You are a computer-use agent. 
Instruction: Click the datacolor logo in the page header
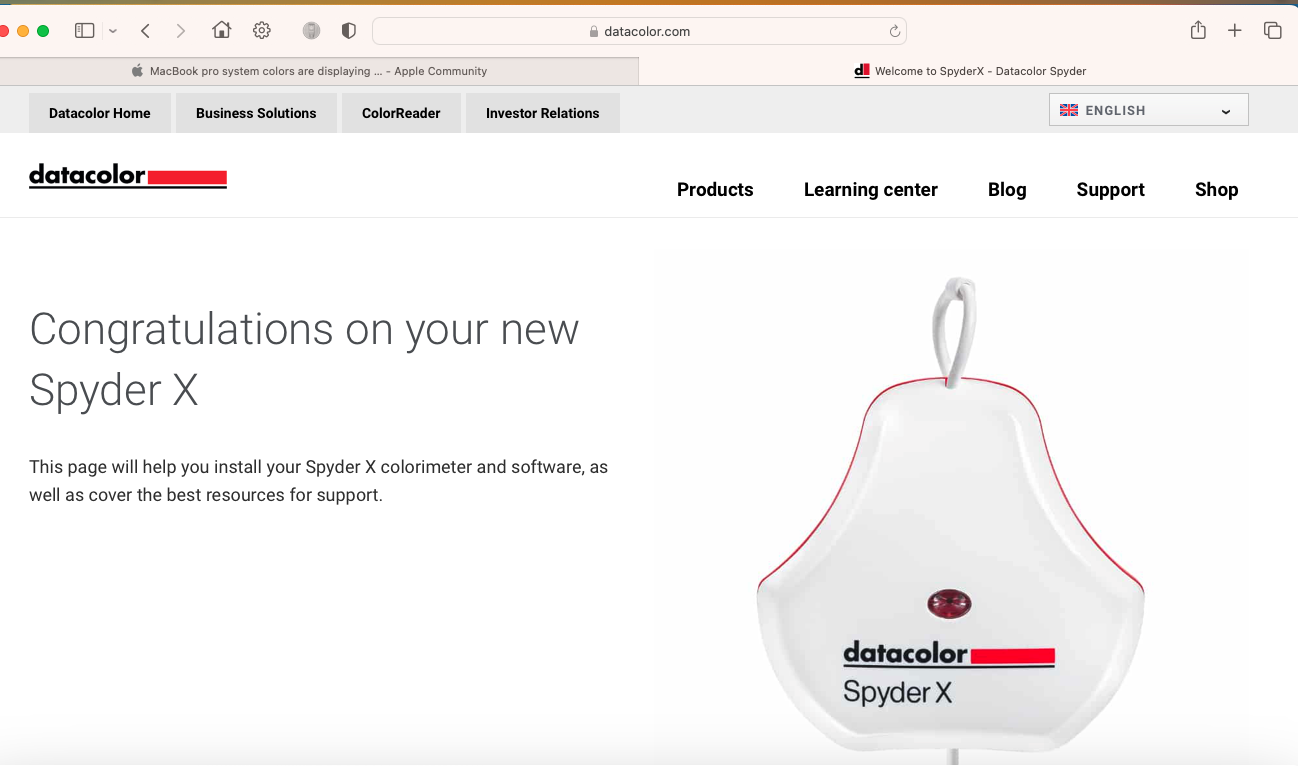tap(128, 176)
